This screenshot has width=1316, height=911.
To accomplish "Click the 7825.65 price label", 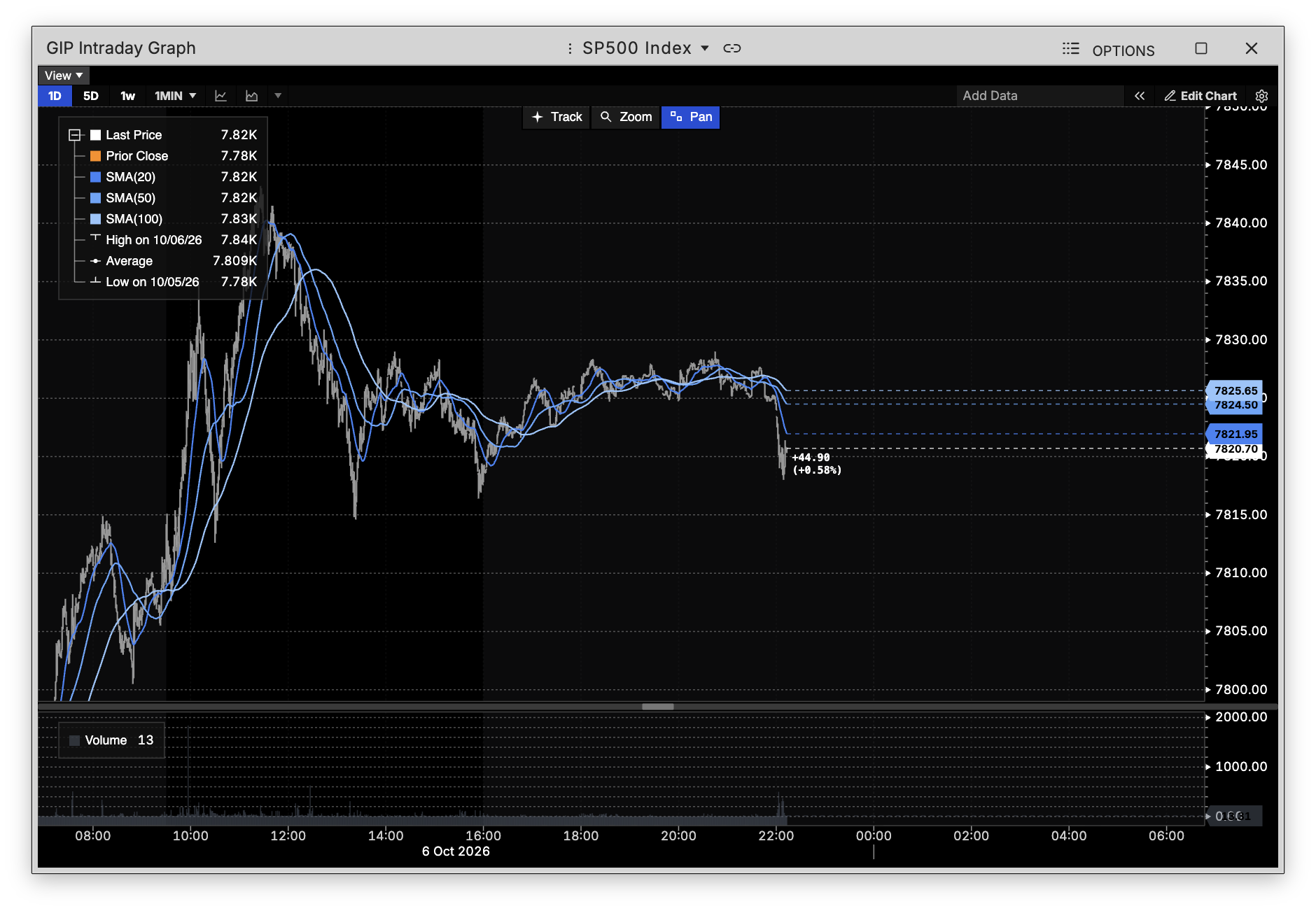I will click(1235, 390).
